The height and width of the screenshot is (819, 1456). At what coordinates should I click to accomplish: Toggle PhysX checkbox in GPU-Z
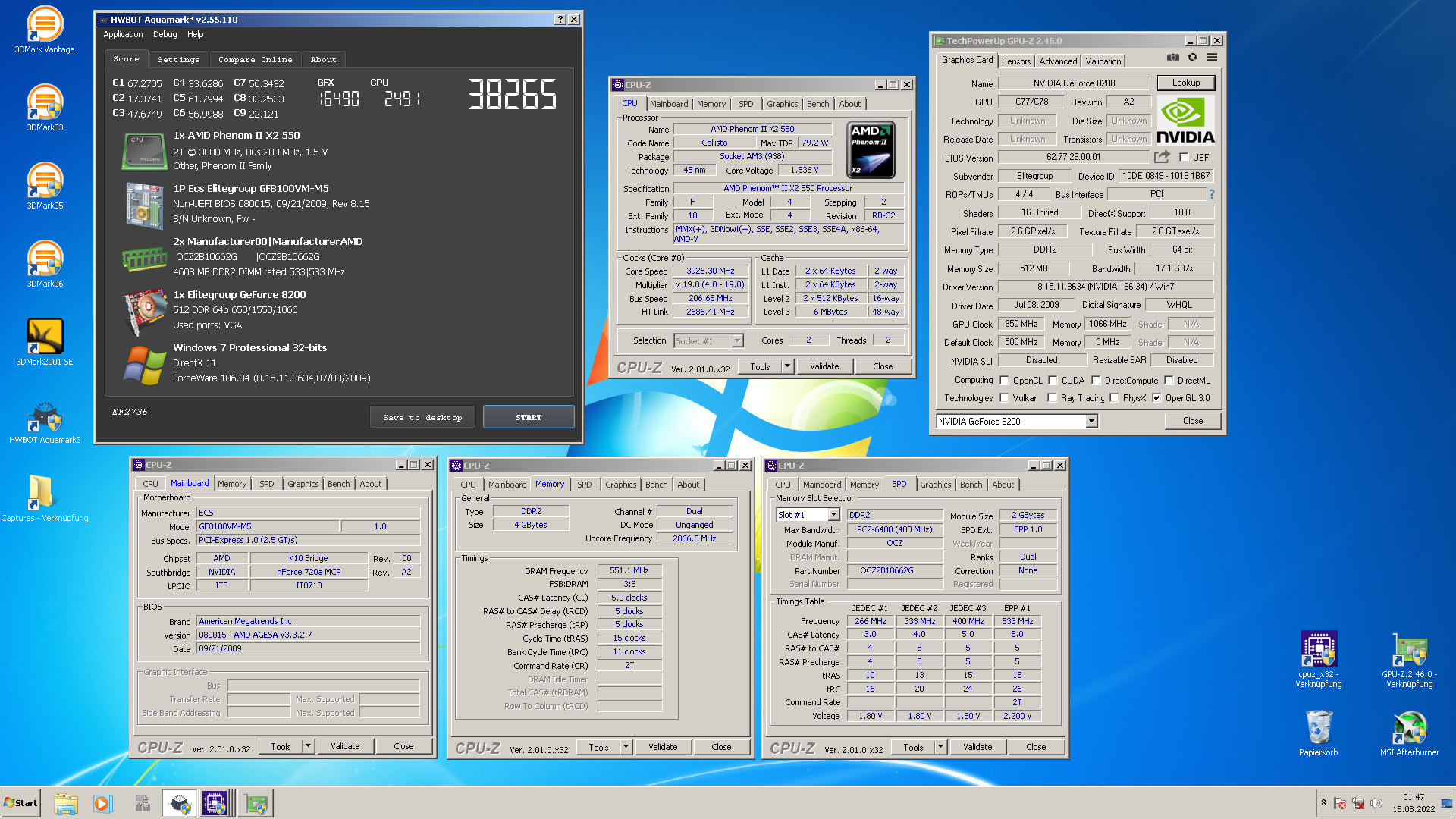(1114, 398)
